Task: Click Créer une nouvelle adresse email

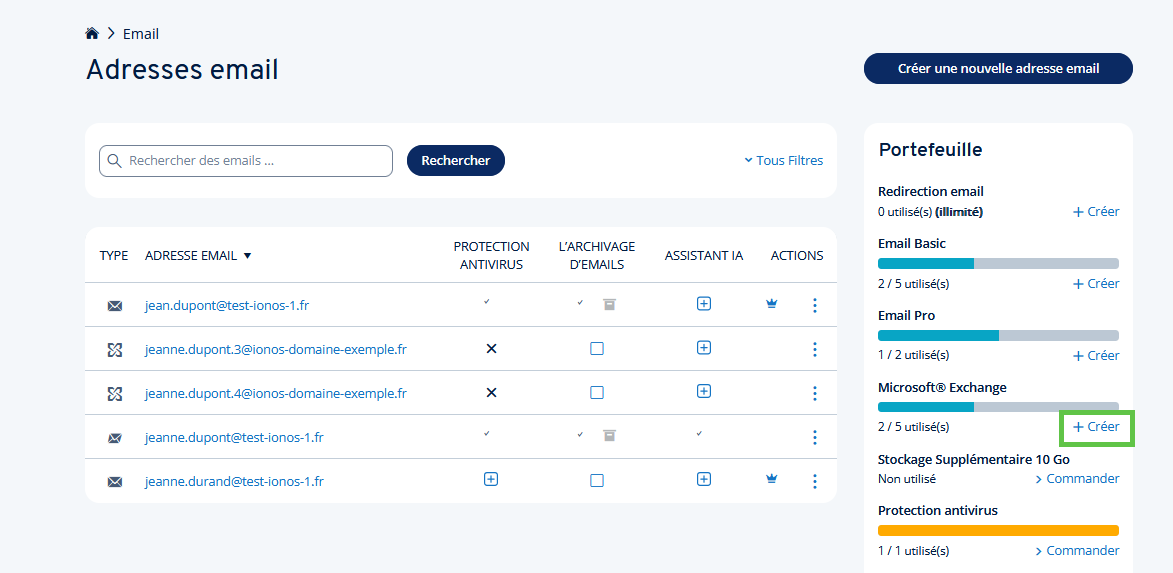Action: [997, 69]
